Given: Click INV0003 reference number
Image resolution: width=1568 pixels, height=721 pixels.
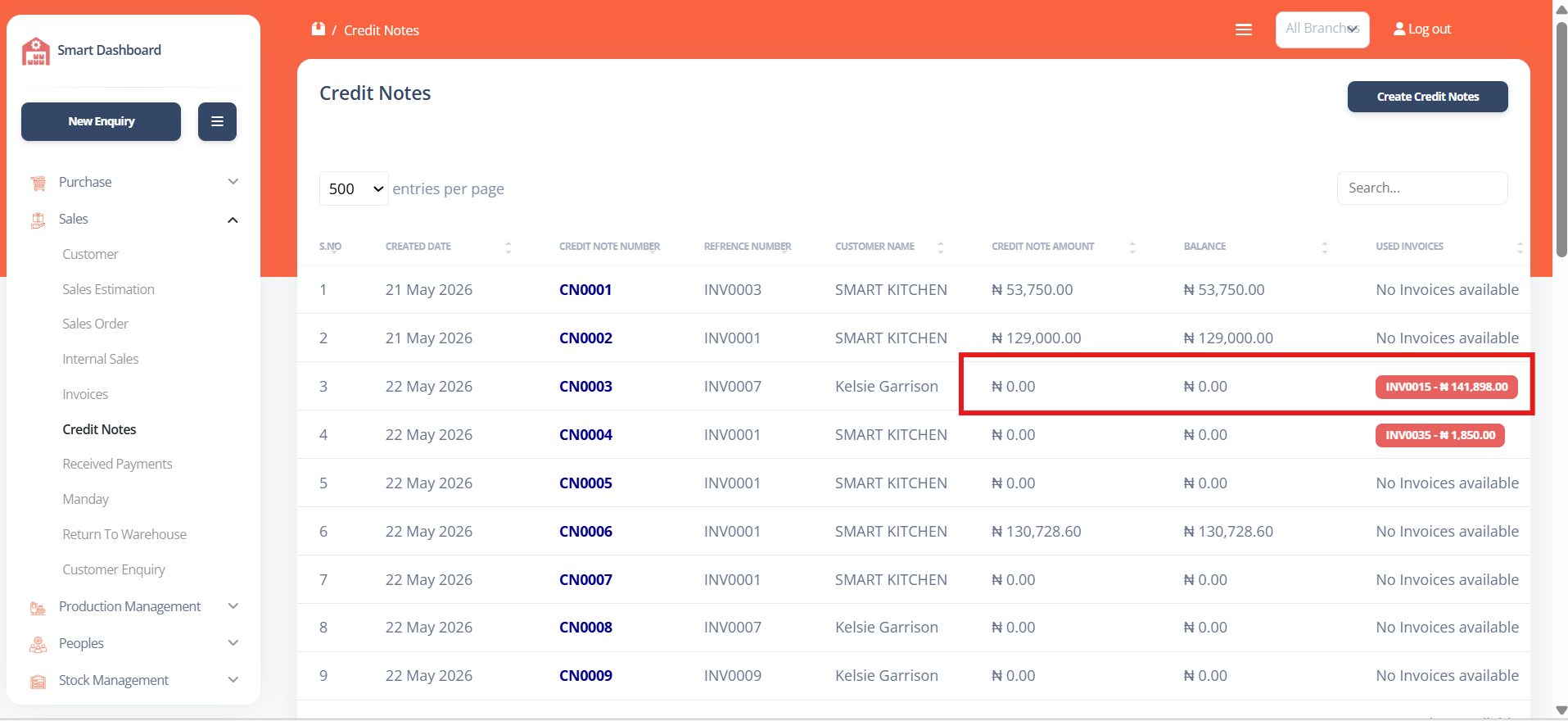Looking at the screenshot, I should point(732,289).
